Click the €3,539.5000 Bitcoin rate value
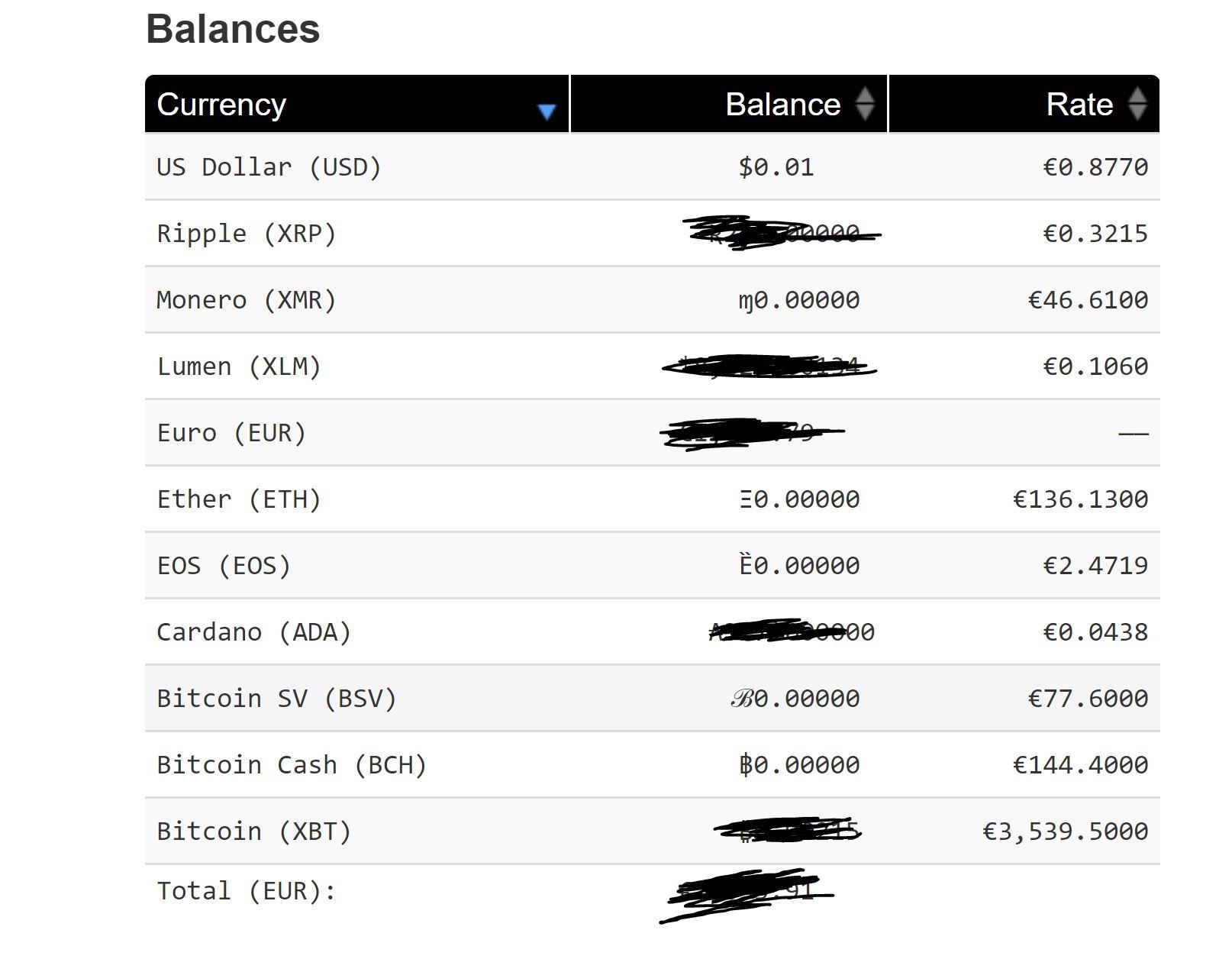1232x959 pixels. coord(1065,831)
